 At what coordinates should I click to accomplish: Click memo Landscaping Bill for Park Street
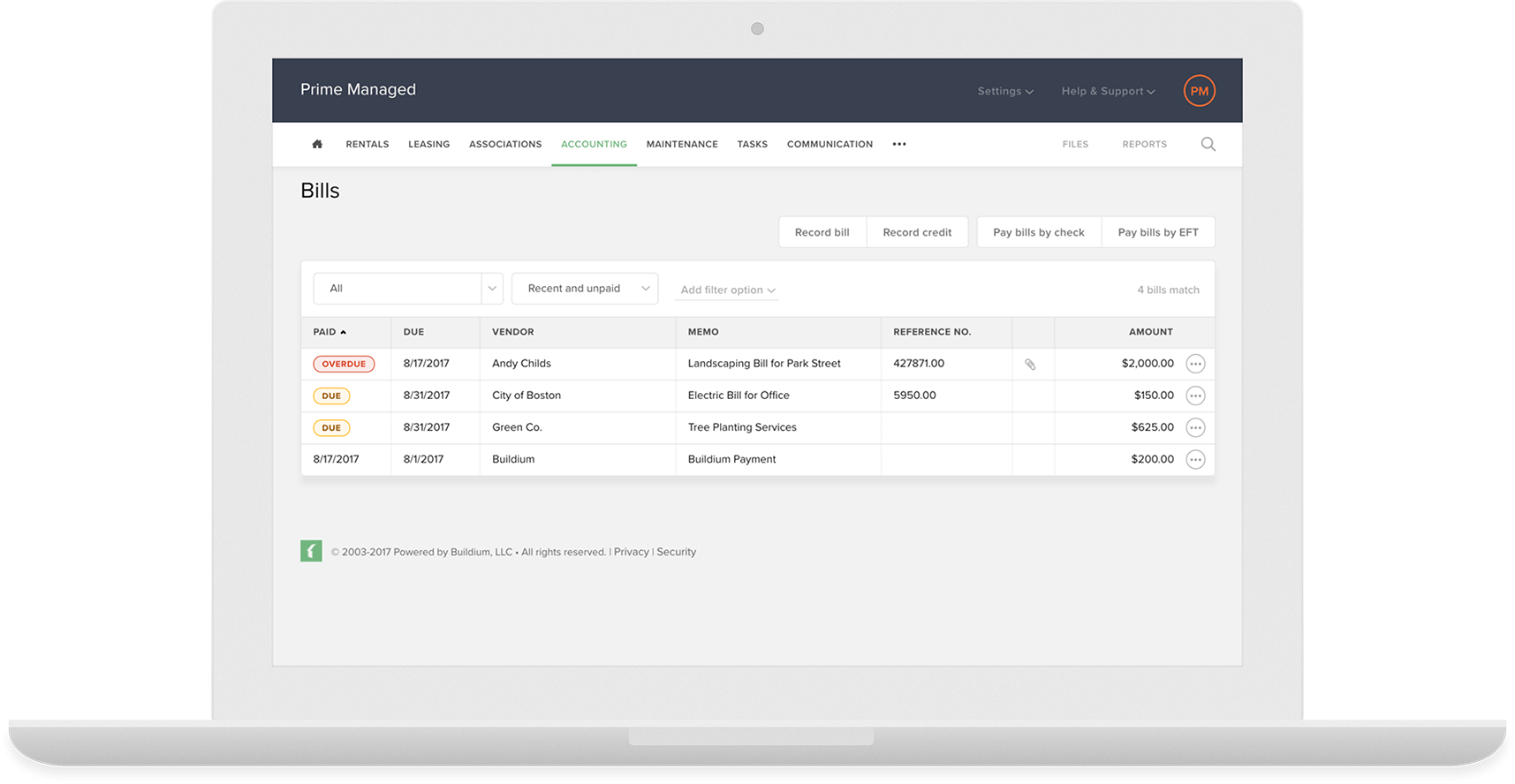(764, 364)
